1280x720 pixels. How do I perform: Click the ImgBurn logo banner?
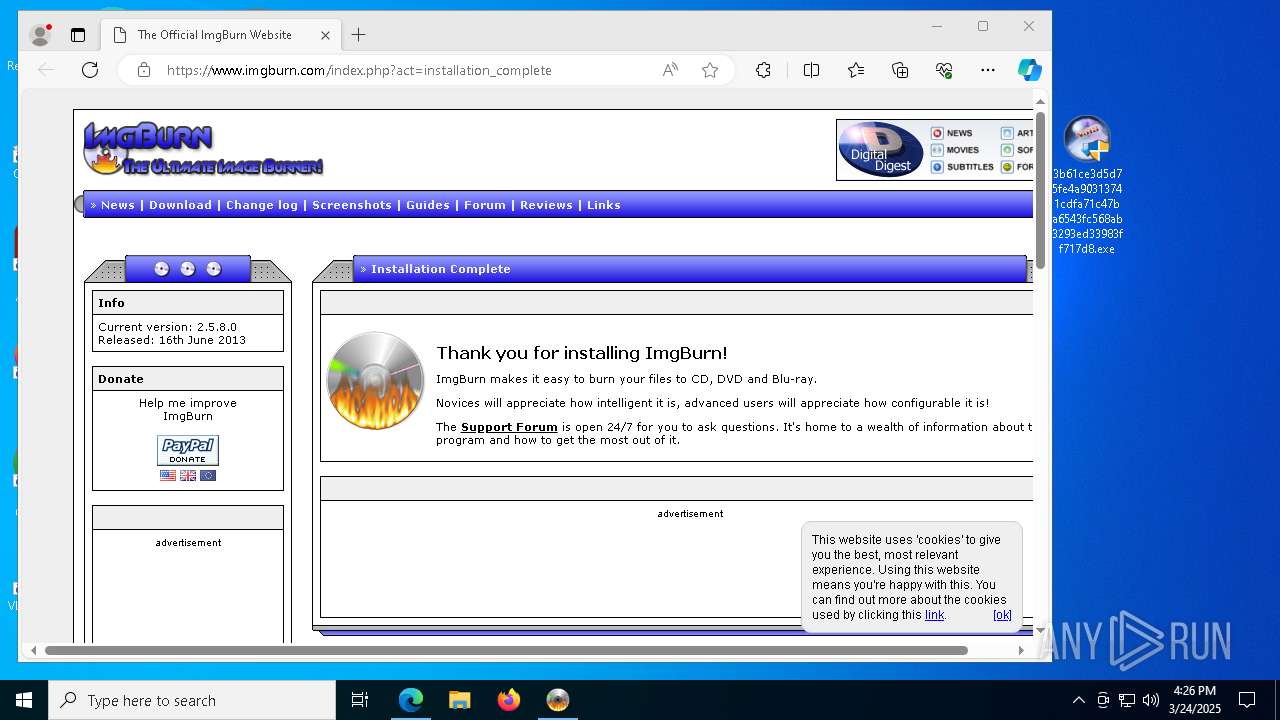point(203,149)
